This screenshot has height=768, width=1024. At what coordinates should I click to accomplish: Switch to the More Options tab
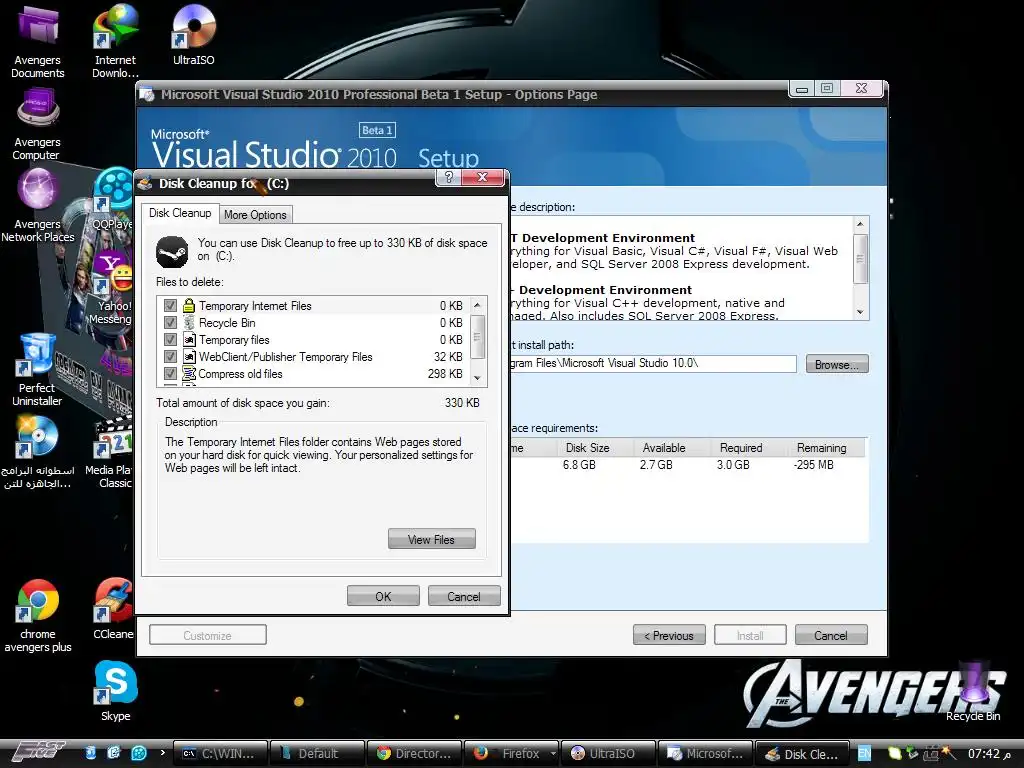tap(255, 215)
